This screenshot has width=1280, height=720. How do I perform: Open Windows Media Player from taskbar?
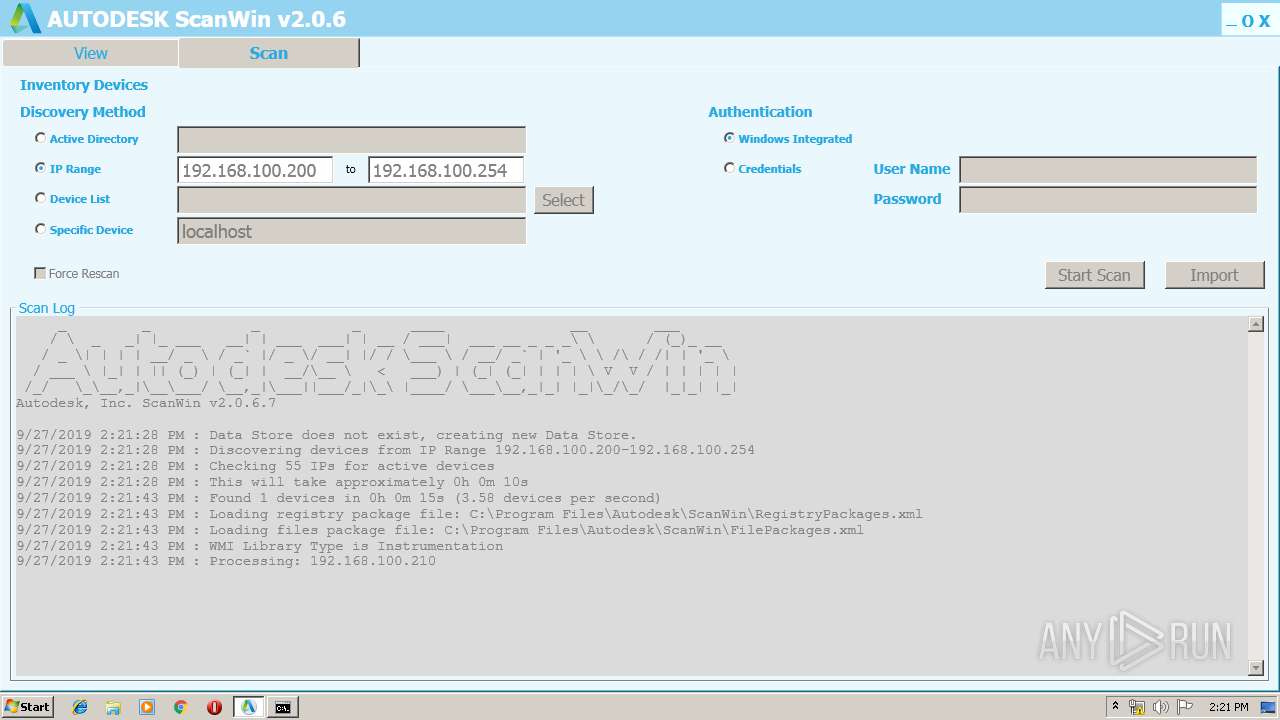147,707
